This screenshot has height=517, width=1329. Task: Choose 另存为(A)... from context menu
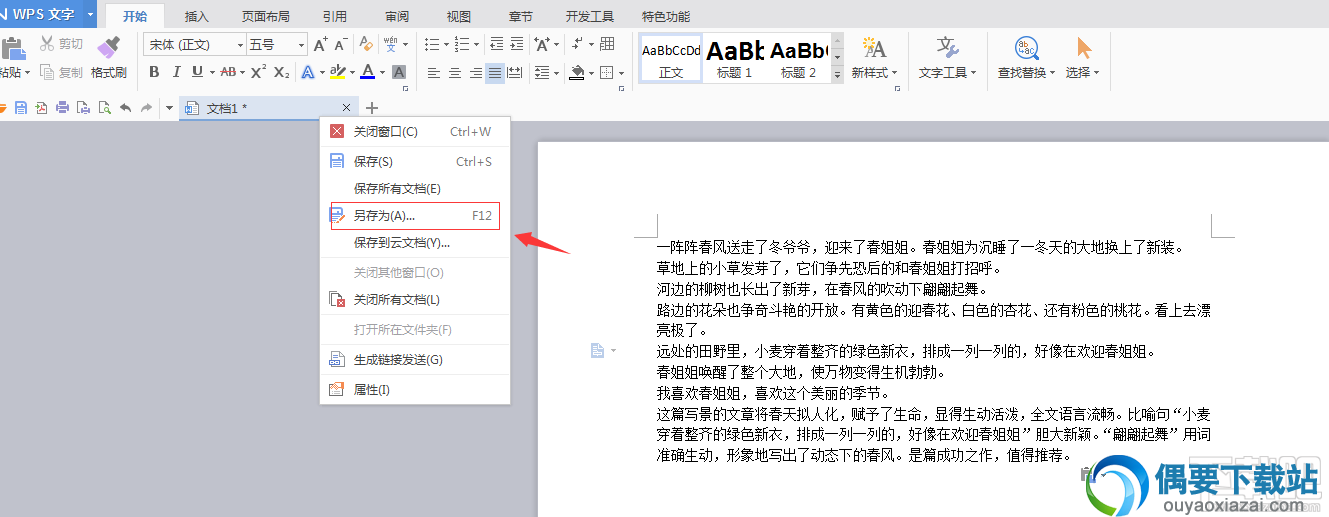(415, 215)
